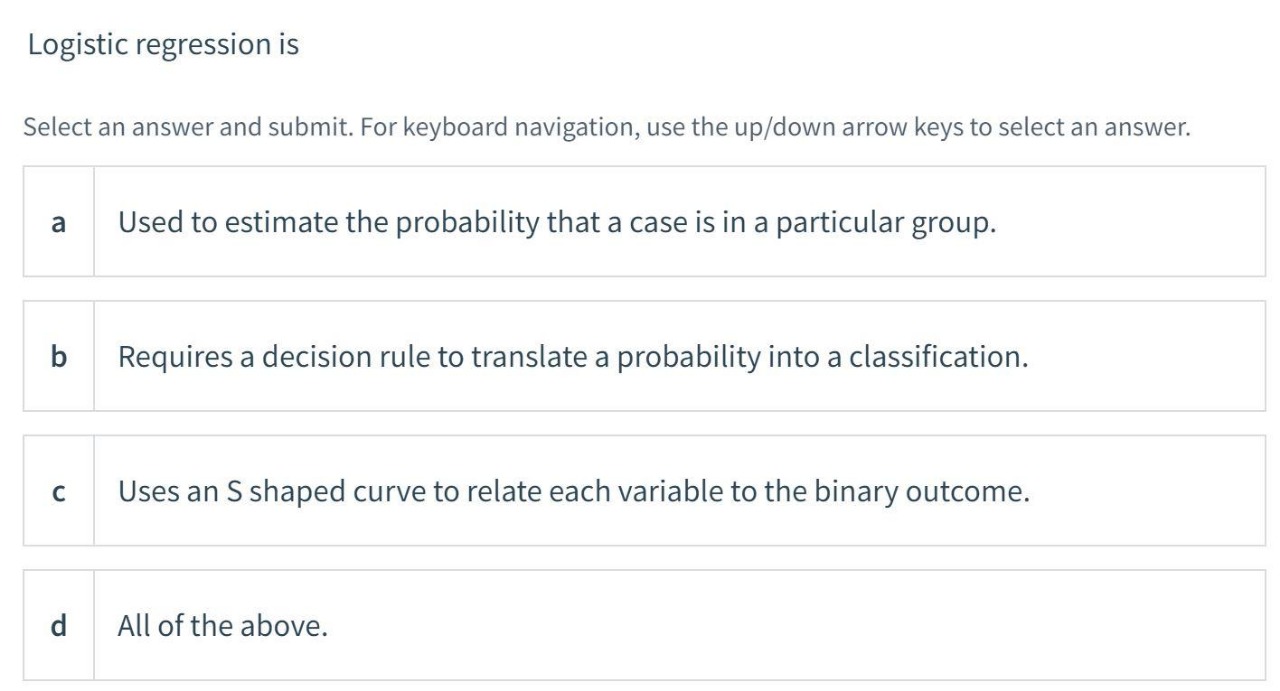Click the letter label 'b'
Viewport: 1280px width, 691px height.
tap(59, 358)
